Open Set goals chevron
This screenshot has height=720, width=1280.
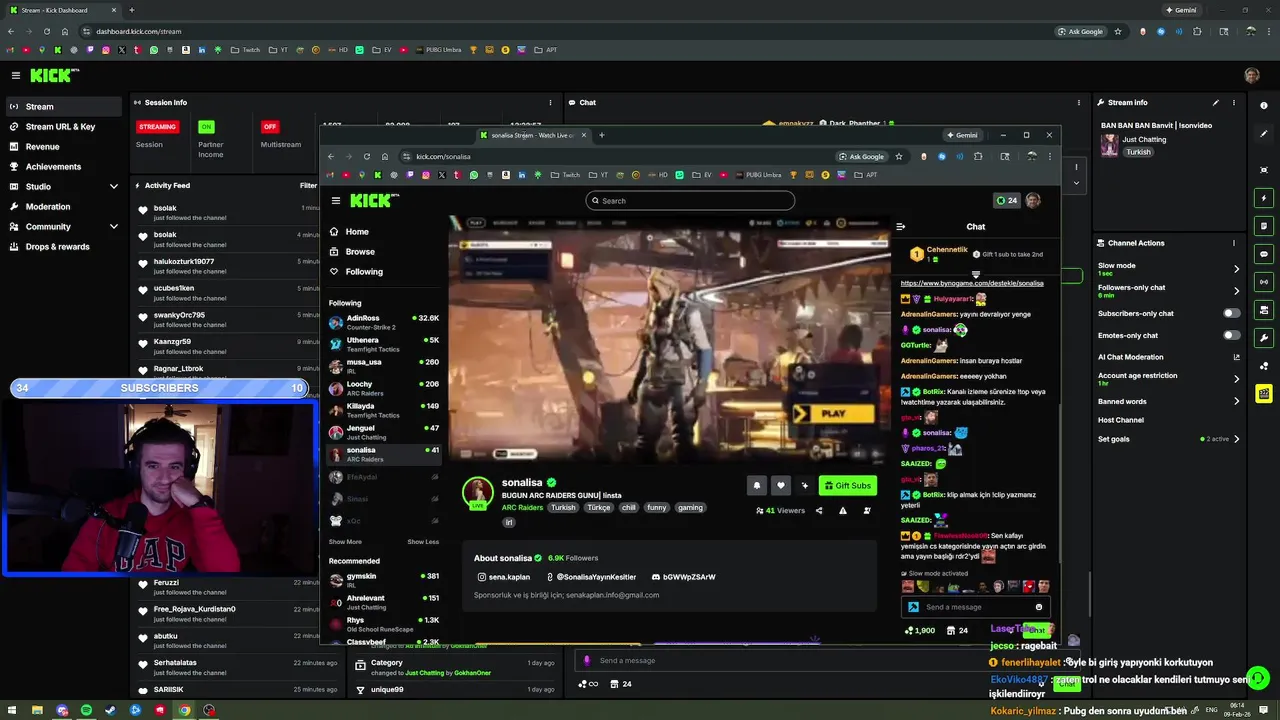click(x=1236, y=439)
